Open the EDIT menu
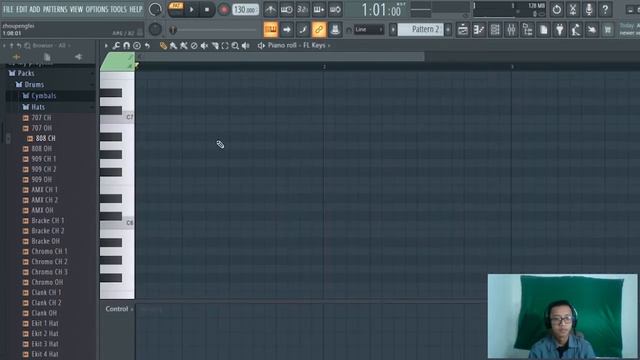 [22, 9]
